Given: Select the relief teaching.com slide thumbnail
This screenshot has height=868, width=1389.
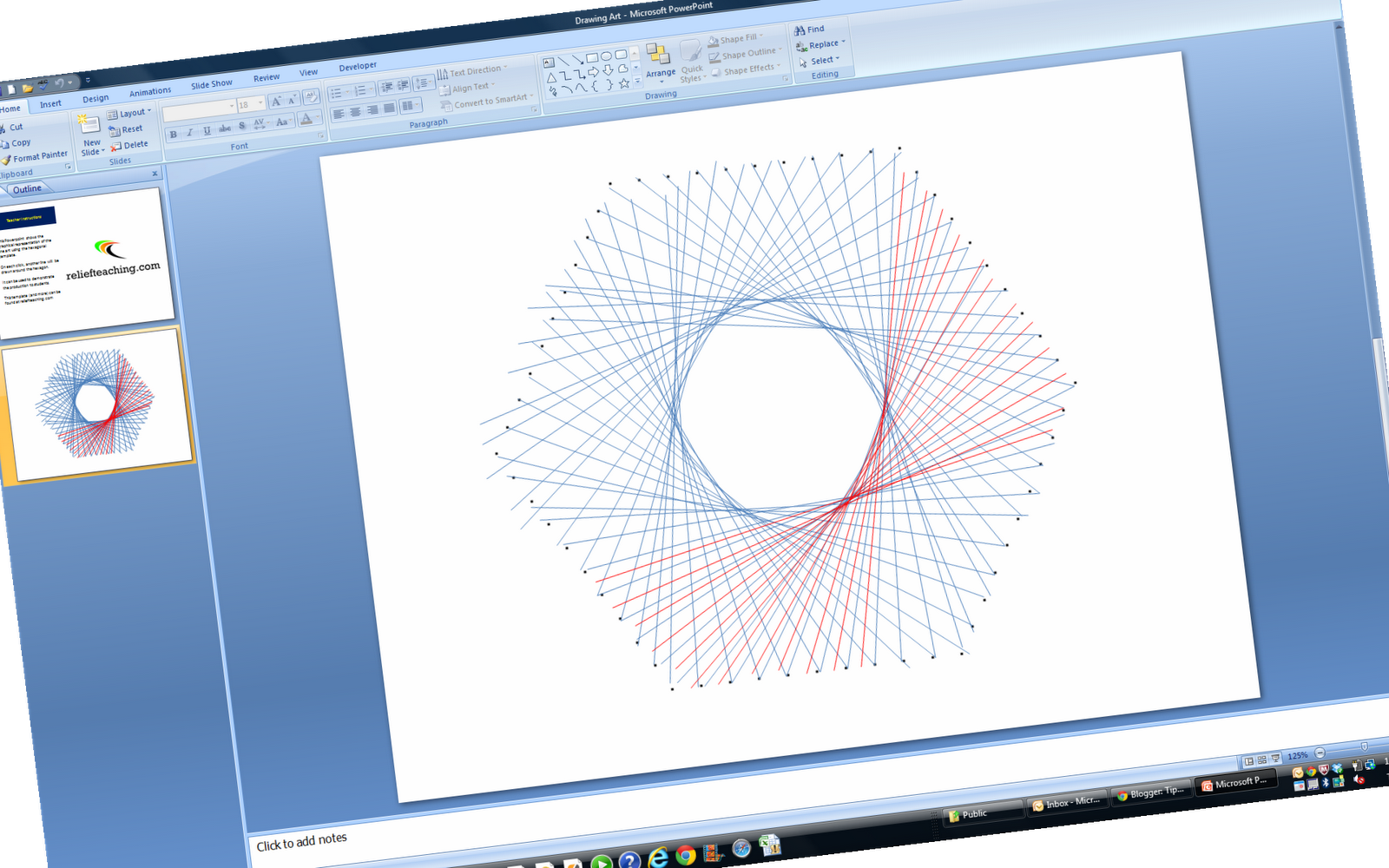Looking at the screenshot, I should tap(85, 262).
